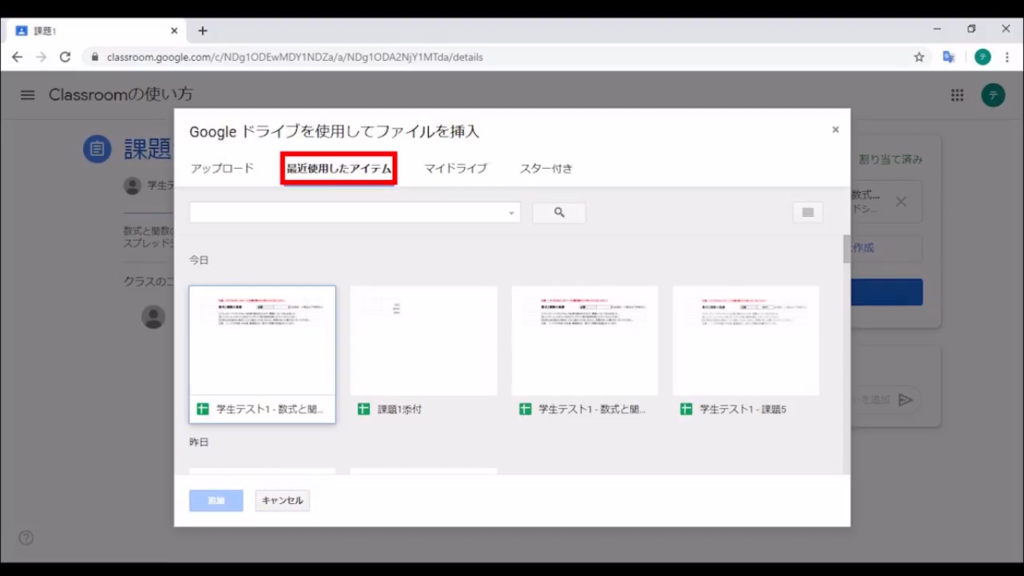Click the assignment icon beside 課題 title
1024x576 pixels.
[97, 149]
